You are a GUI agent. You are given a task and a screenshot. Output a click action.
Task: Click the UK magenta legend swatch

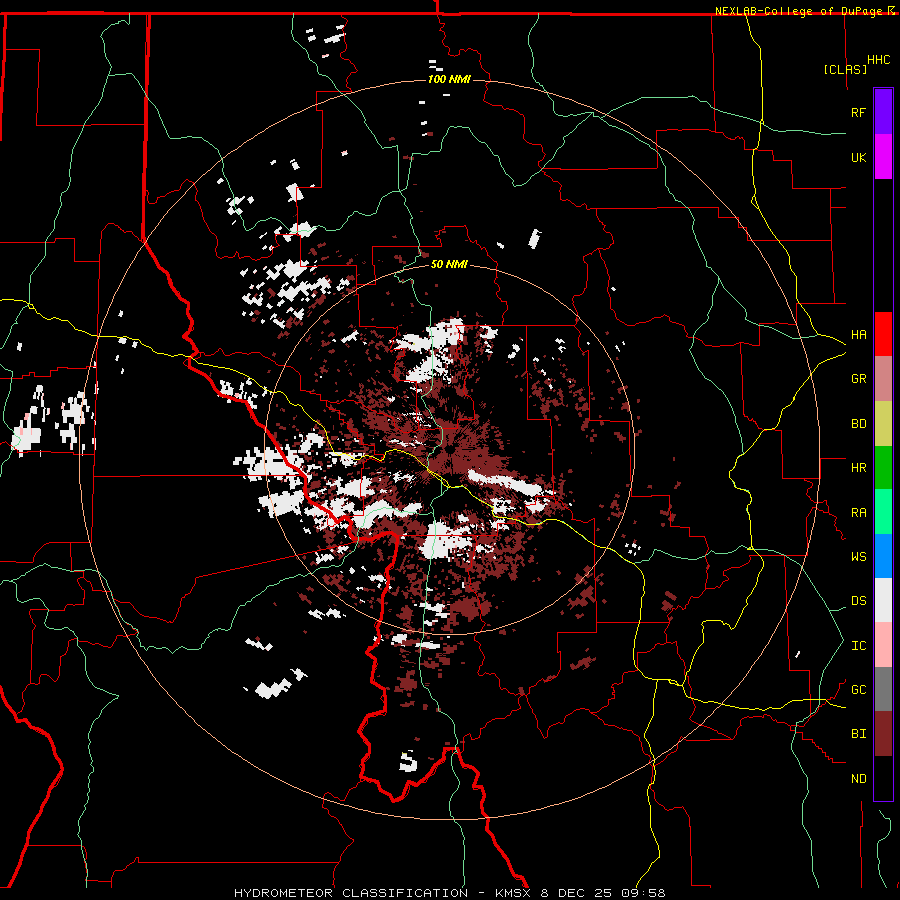pos(883,157)
